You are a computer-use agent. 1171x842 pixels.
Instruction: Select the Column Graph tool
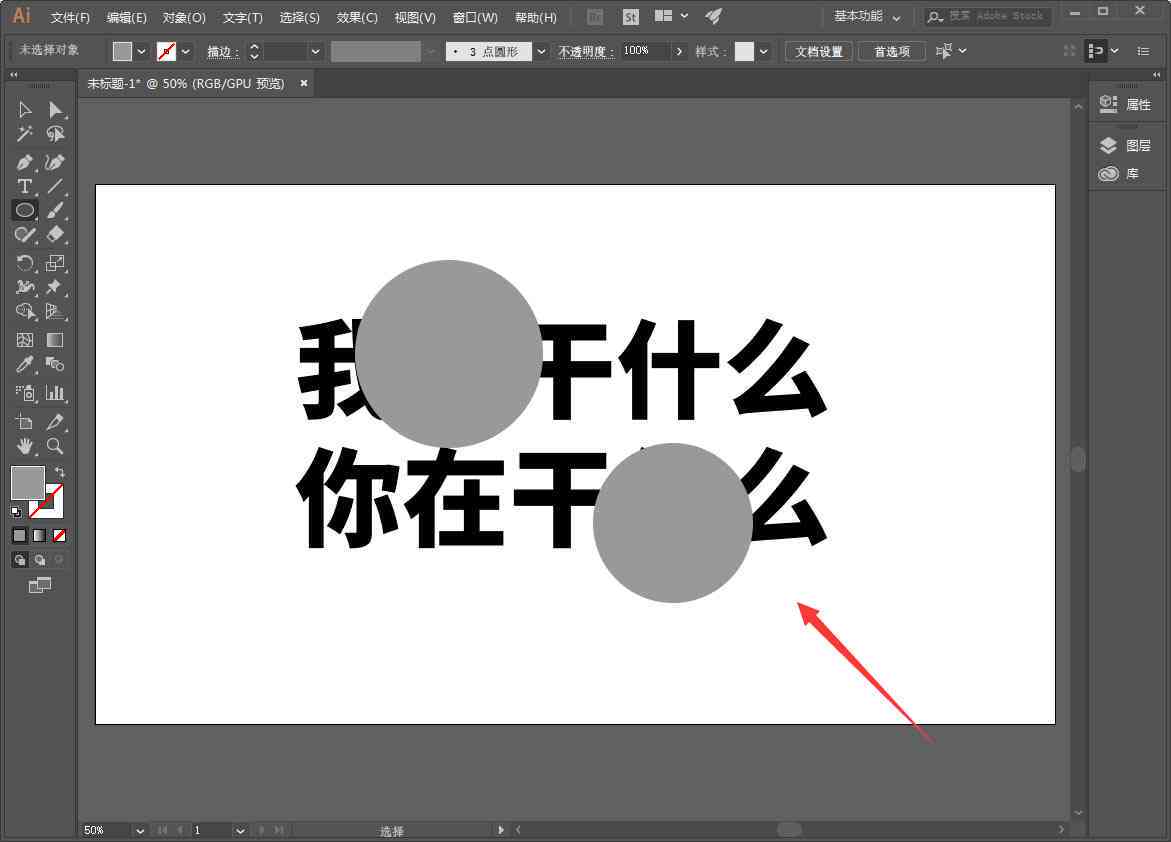55,393
